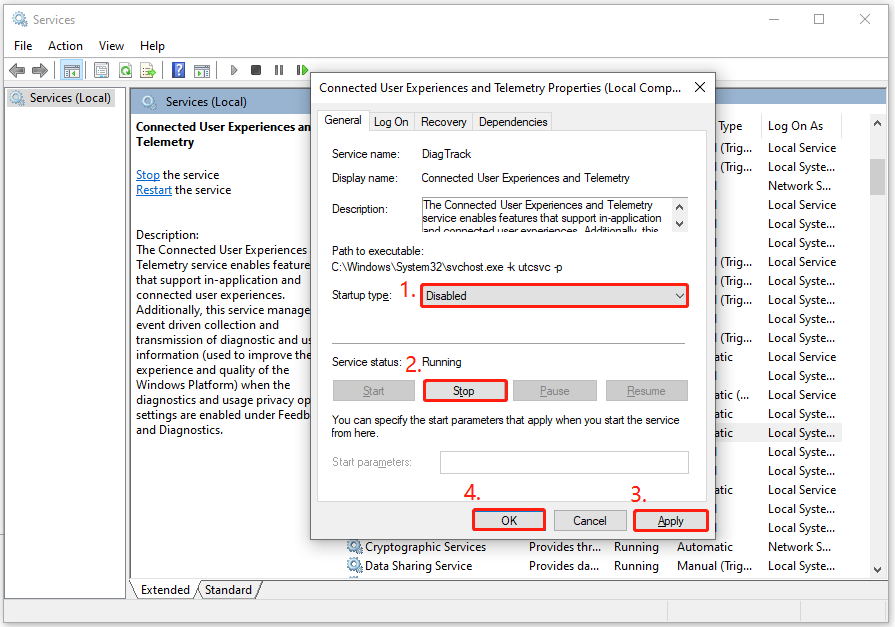Image resolution: width=895 pixels, height=627 pixels.
Task: Switch to the Log On tab
Action: (391, 122)
